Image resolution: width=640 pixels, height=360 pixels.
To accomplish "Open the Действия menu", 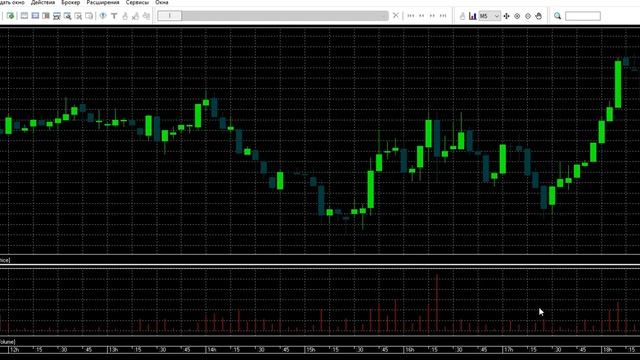I will [x=43, y=2].
